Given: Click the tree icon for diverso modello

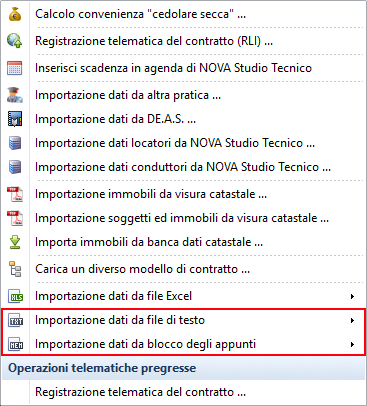Looking at the screenshot, I should click(x=15, y=269).
